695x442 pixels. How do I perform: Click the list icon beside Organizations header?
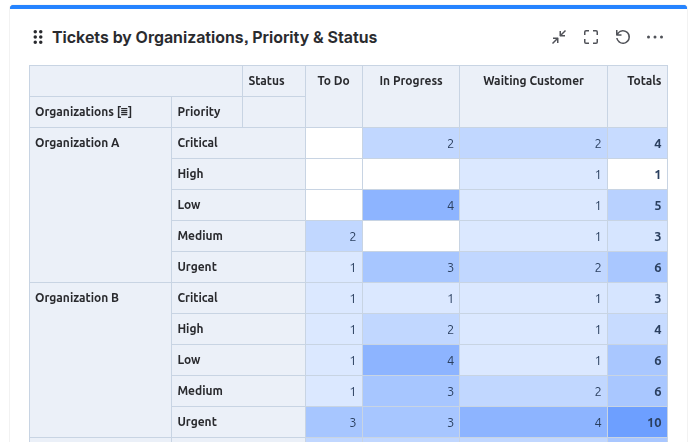pyautogui.click(x=125, y=112)
